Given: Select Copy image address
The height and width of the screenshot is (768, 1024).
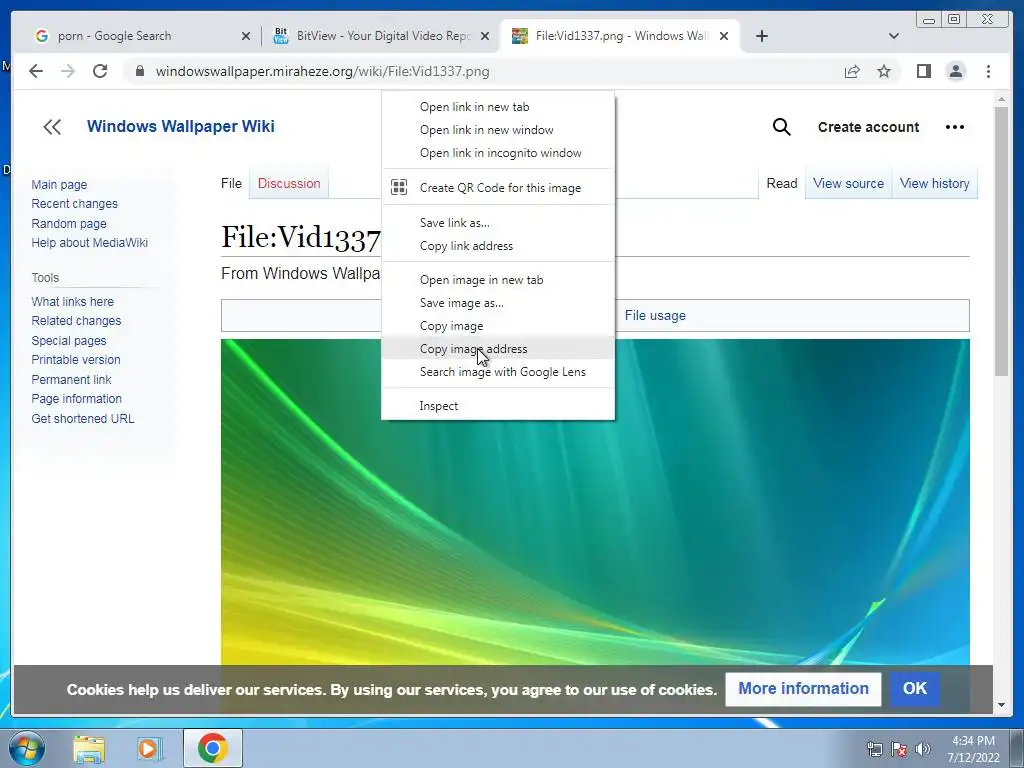Looking at the screenshot, I should pos(498,349).
